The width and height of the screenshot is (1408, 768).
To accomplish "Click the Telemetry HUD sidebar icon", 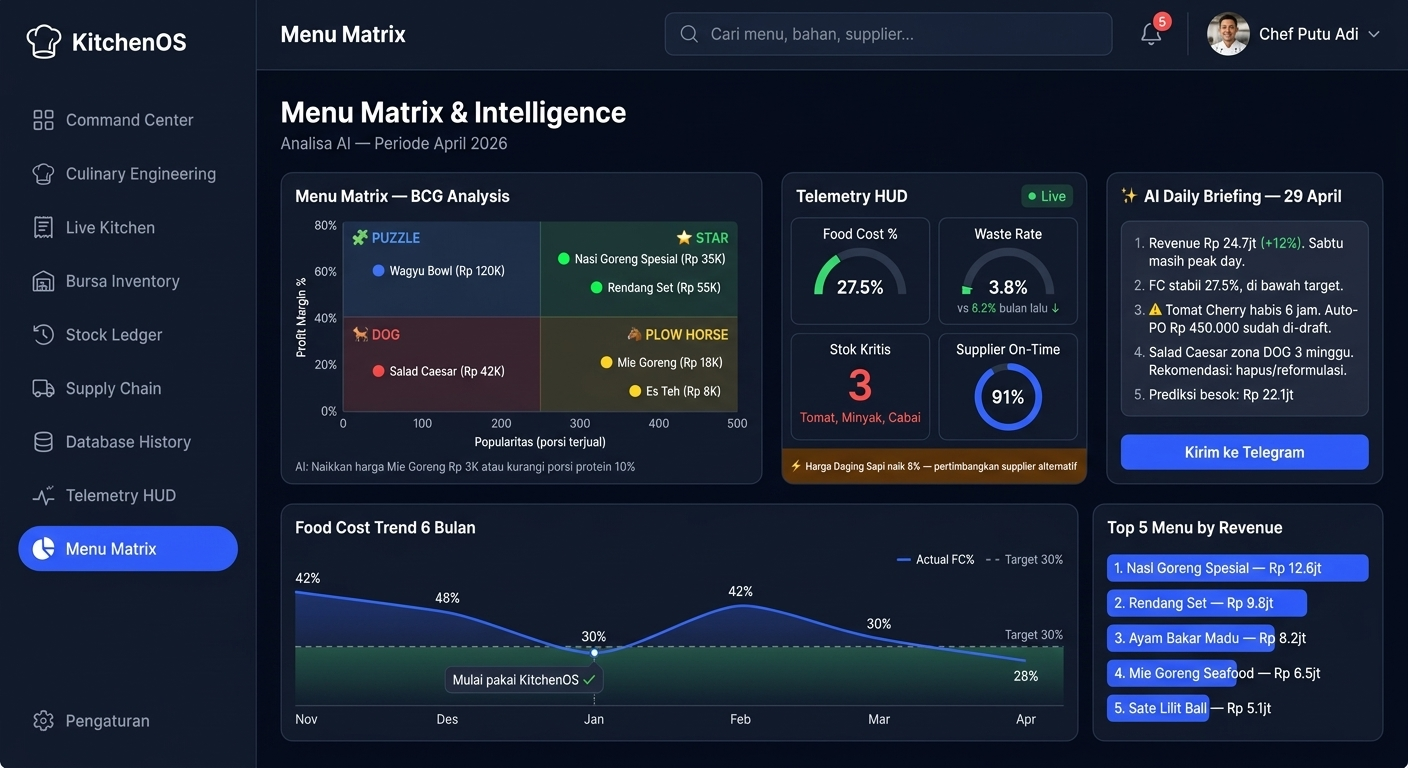I will coord(43,495).
